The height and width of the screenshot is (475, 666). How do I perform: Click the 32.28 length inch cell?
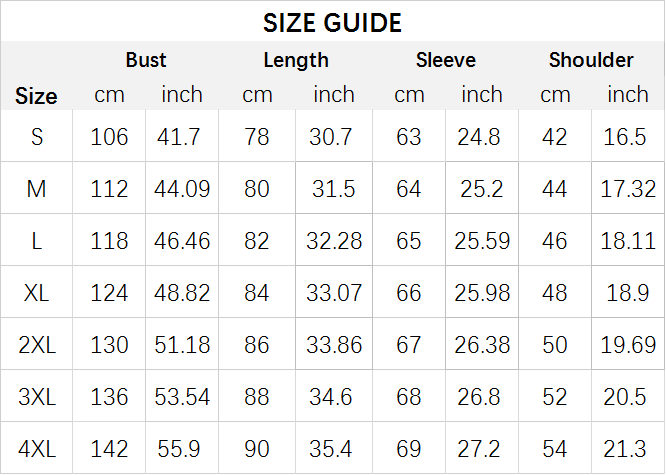tap(334, 241)
